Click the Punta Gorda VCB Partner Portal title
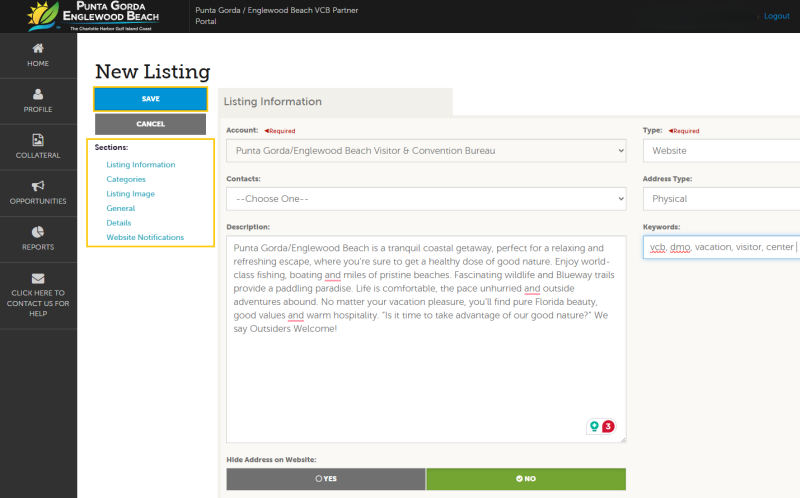Image resolution: width=800 pixels, height=498 pixels. [x=277, y=16]
